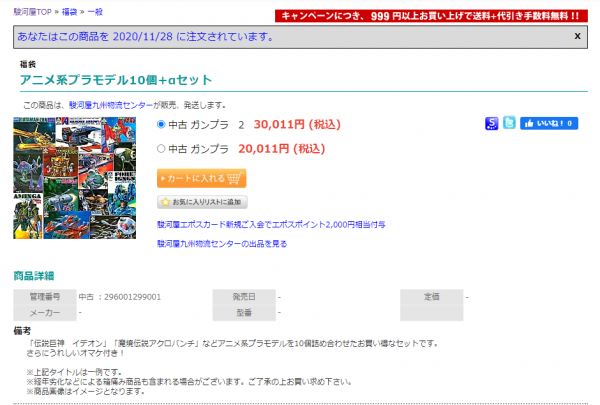Click the アニメ系プラモデル10個+αセット product title
The height and width of the screenshot is (405, 600).
116,80
